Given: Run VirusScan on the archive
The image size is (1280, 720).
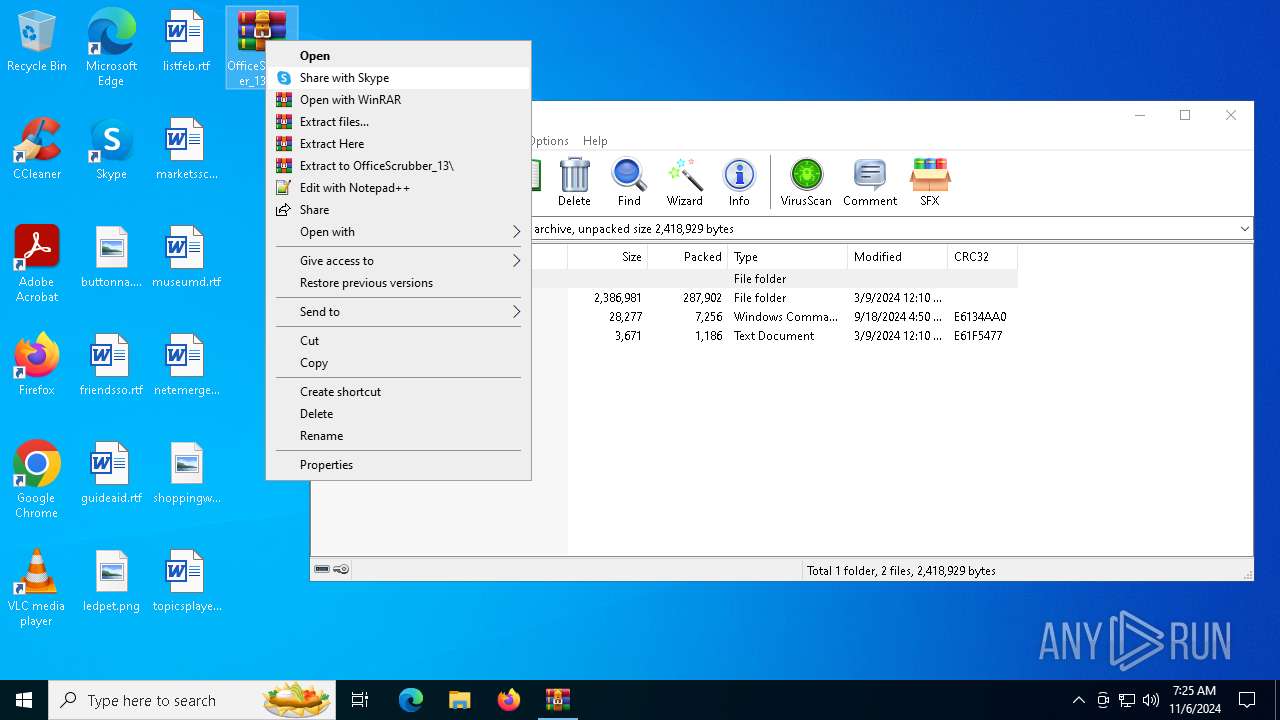Looking at the screenshot, I should [x=806, y=182].
